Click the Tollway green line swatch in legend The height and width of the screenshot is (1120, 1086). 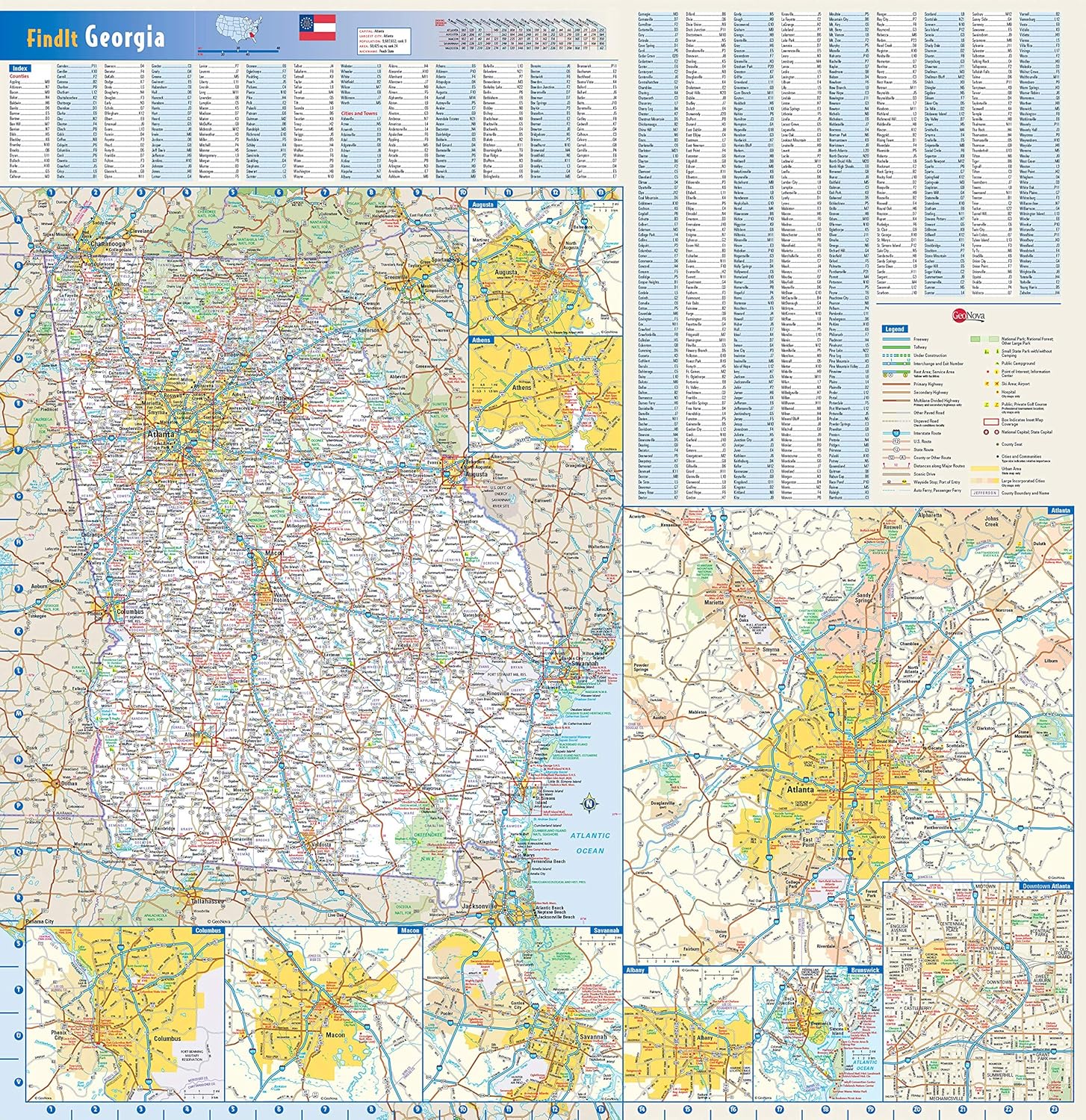point(896,347)
